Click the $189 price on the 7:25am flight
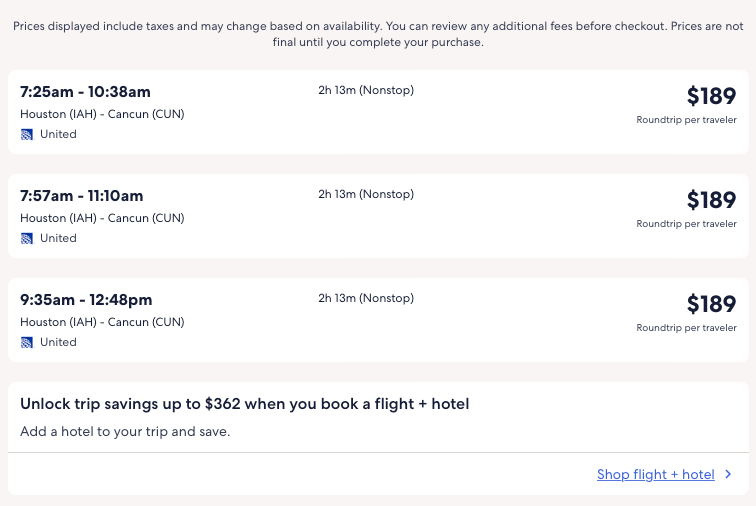756x506 pixels. [x=711, y=96]
